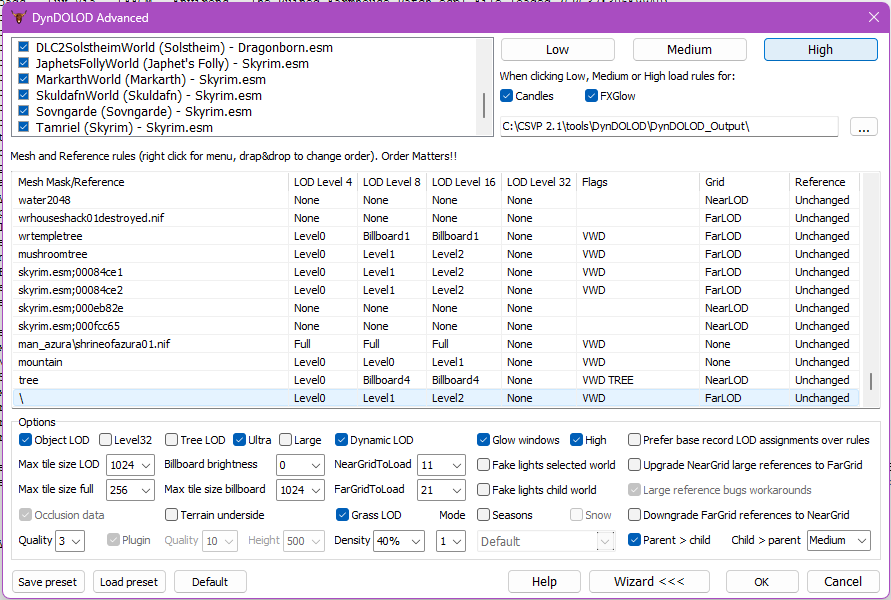
Task: Select the High preset button
Action: [820, 50]
